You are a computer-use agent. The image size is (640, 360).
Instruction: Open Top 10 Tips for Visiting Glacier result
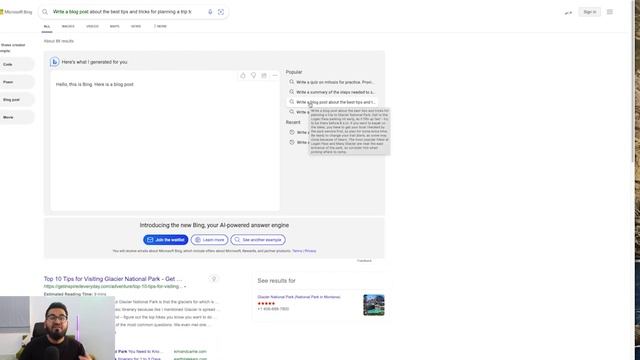[x=113, y=279]
